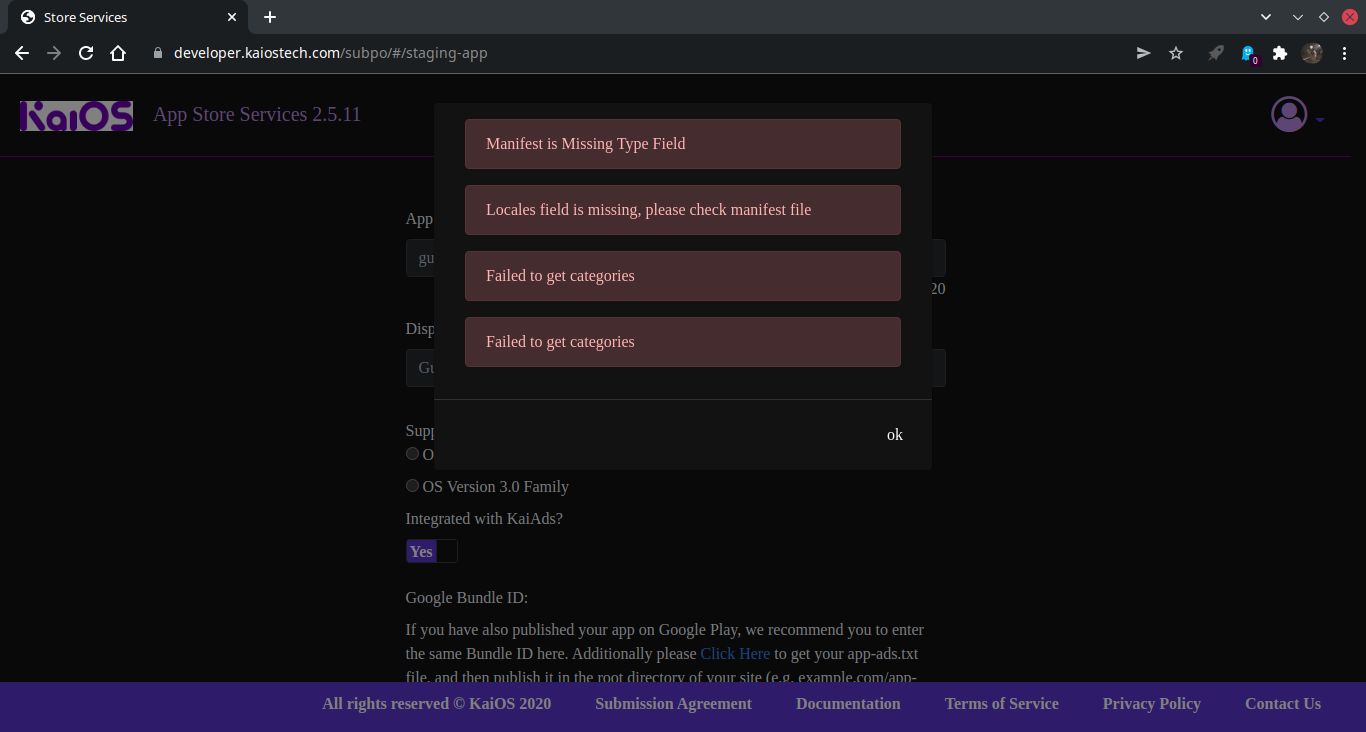Open the tab search chevron at top right
The height and width of the screenshot is (732, 1366).
1266,16
